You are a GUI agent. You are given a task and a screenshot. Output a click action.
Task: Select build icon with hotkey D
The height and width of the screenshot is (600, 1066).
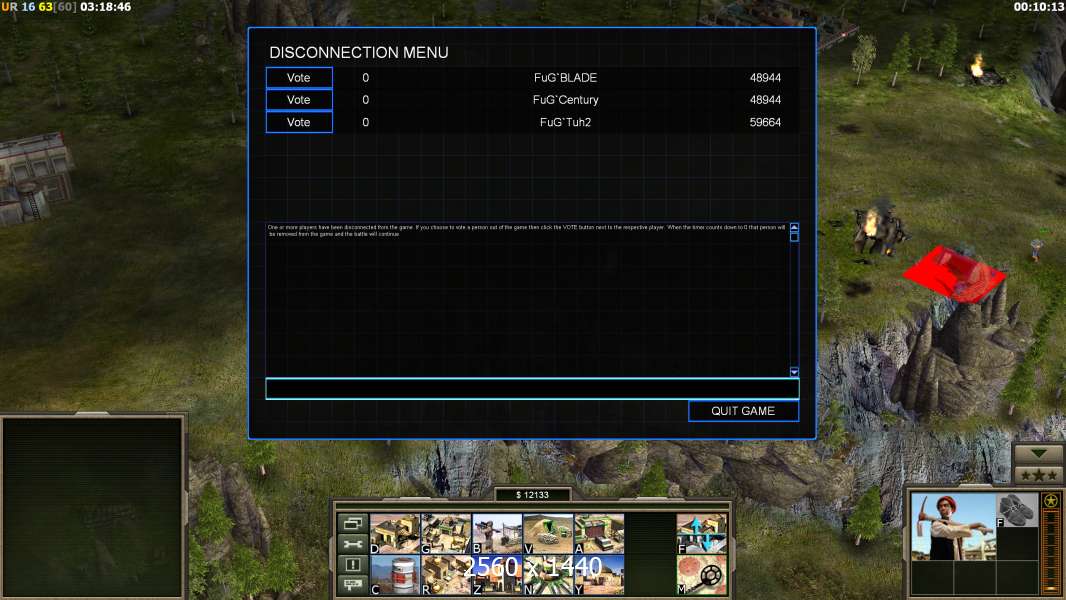point(395,533)
